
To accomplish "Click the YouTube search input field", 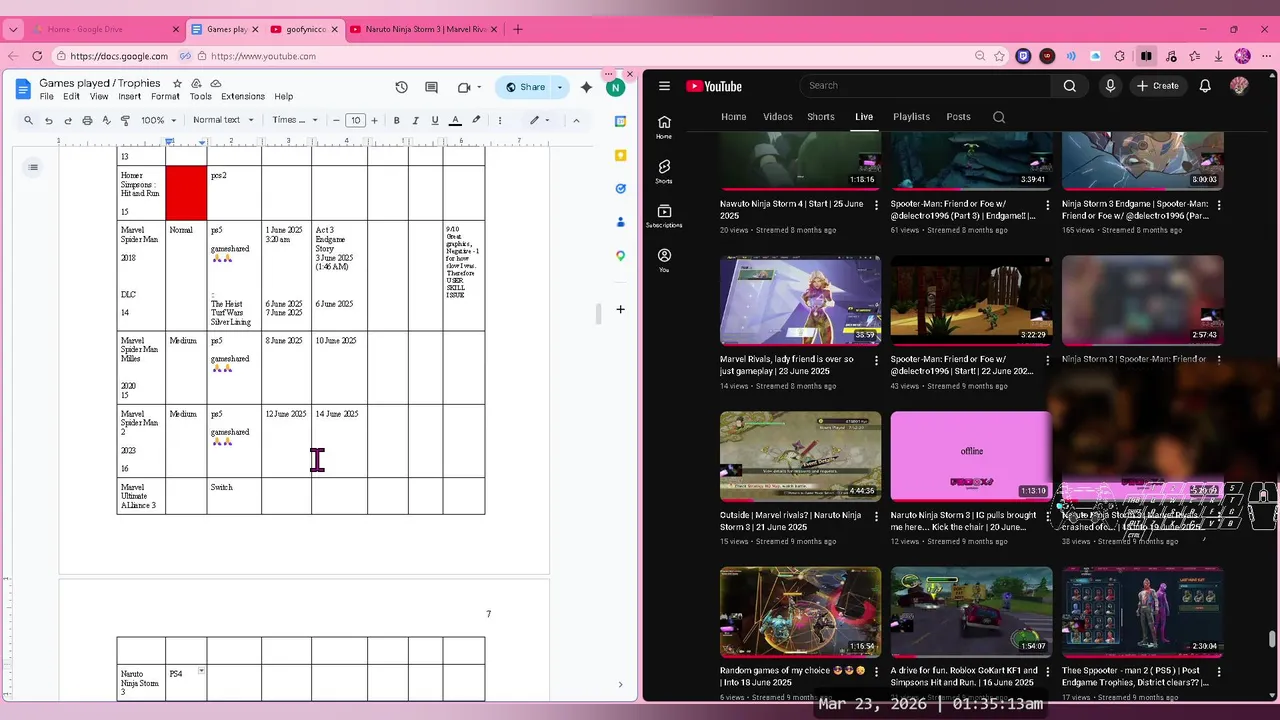I will (925, 86).
